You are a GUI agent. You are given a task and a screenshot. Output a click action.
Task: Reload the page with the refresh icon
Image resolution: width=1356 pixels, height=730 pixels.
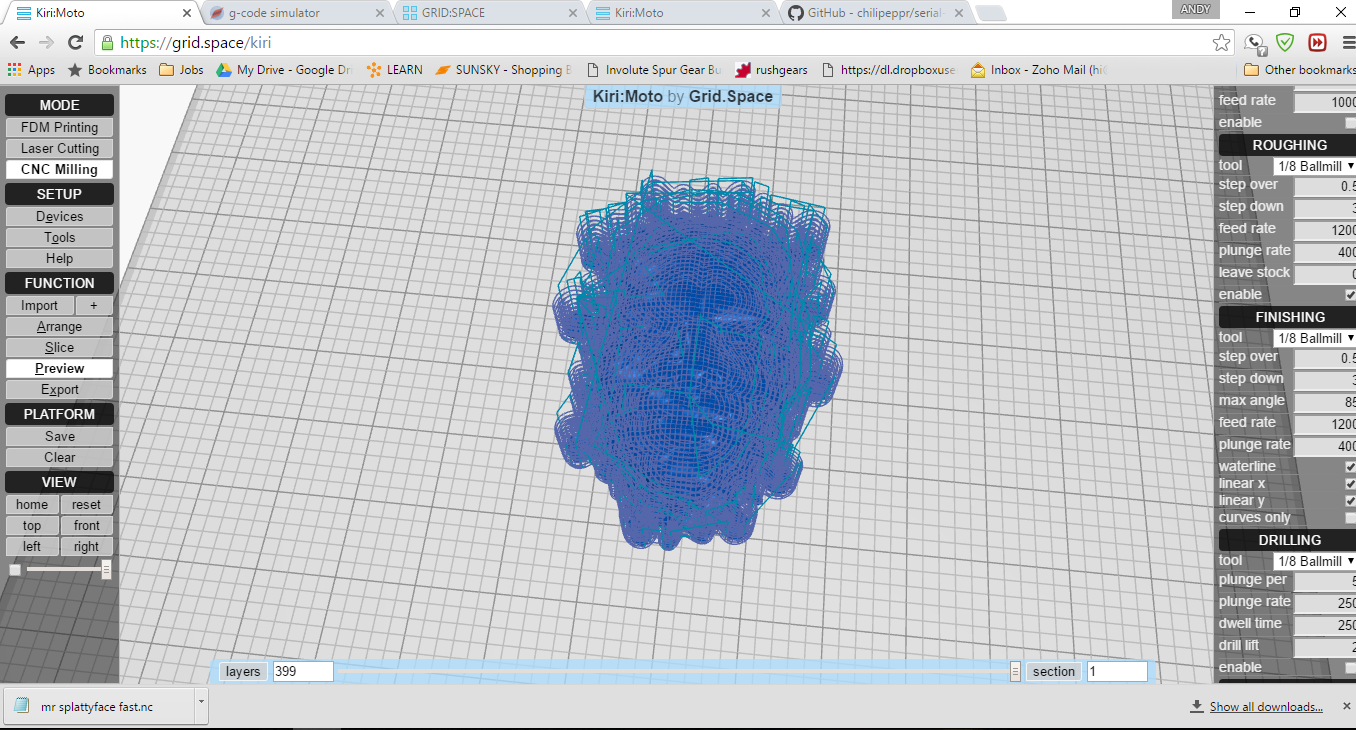75,43
